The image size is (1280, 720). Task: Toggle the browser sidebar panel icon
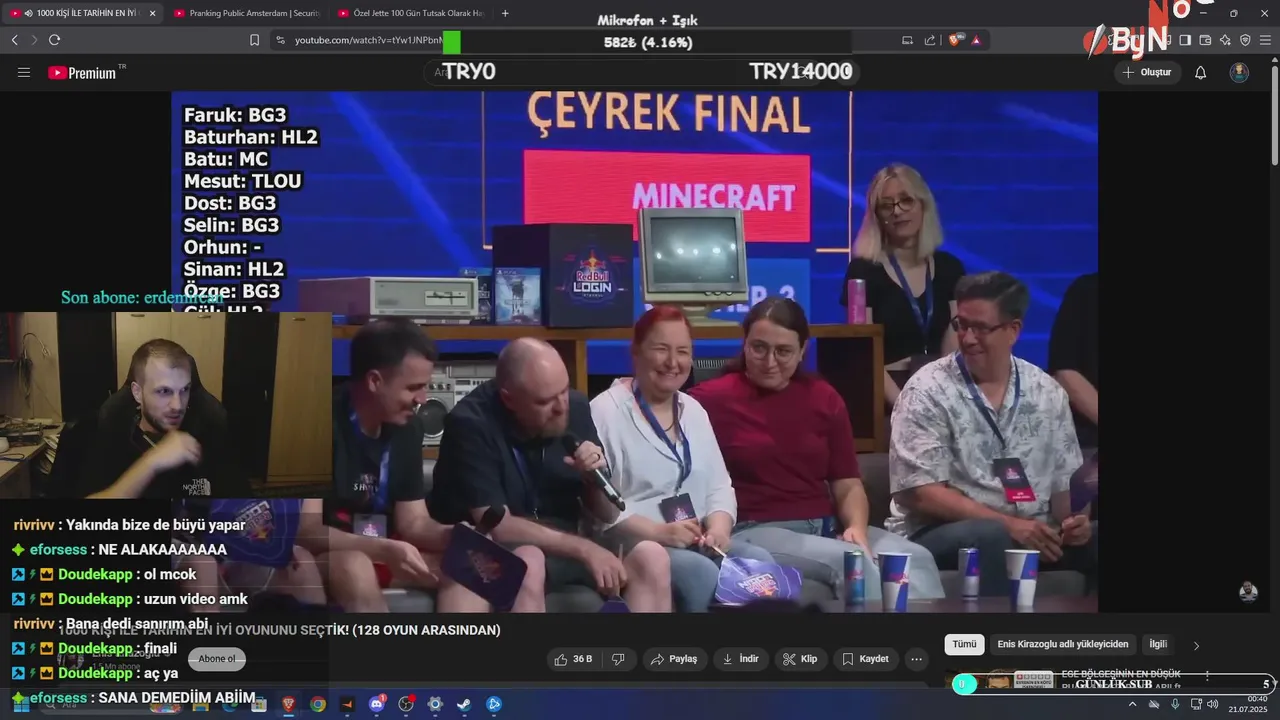pyautogui.click(x=1185, y=40)
